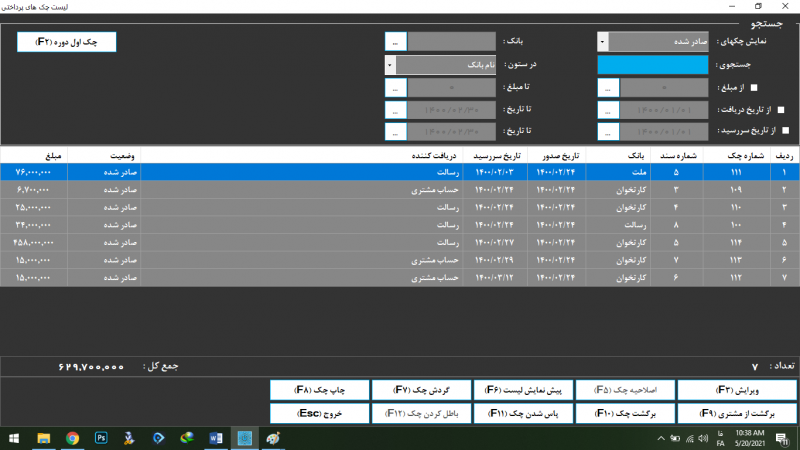800x450 pixels.
Task: Open date picker for از تاریخ سررسید
Action: [x=608, y=132]
